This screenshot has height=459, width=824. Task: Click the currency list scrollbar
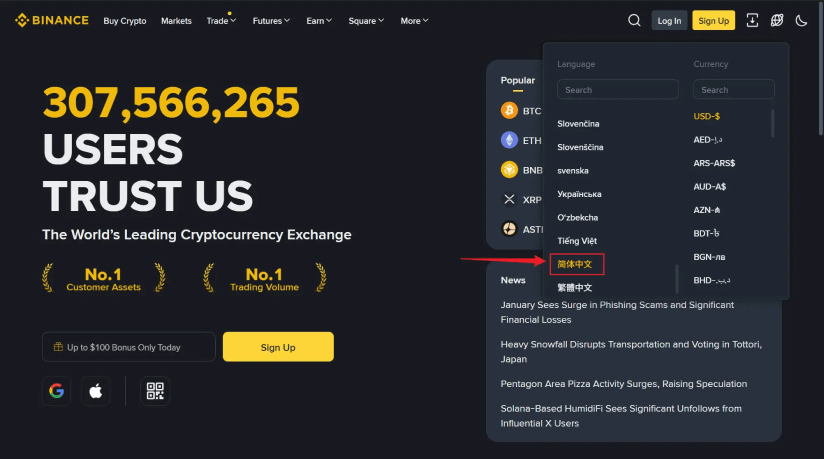(772, 123)
